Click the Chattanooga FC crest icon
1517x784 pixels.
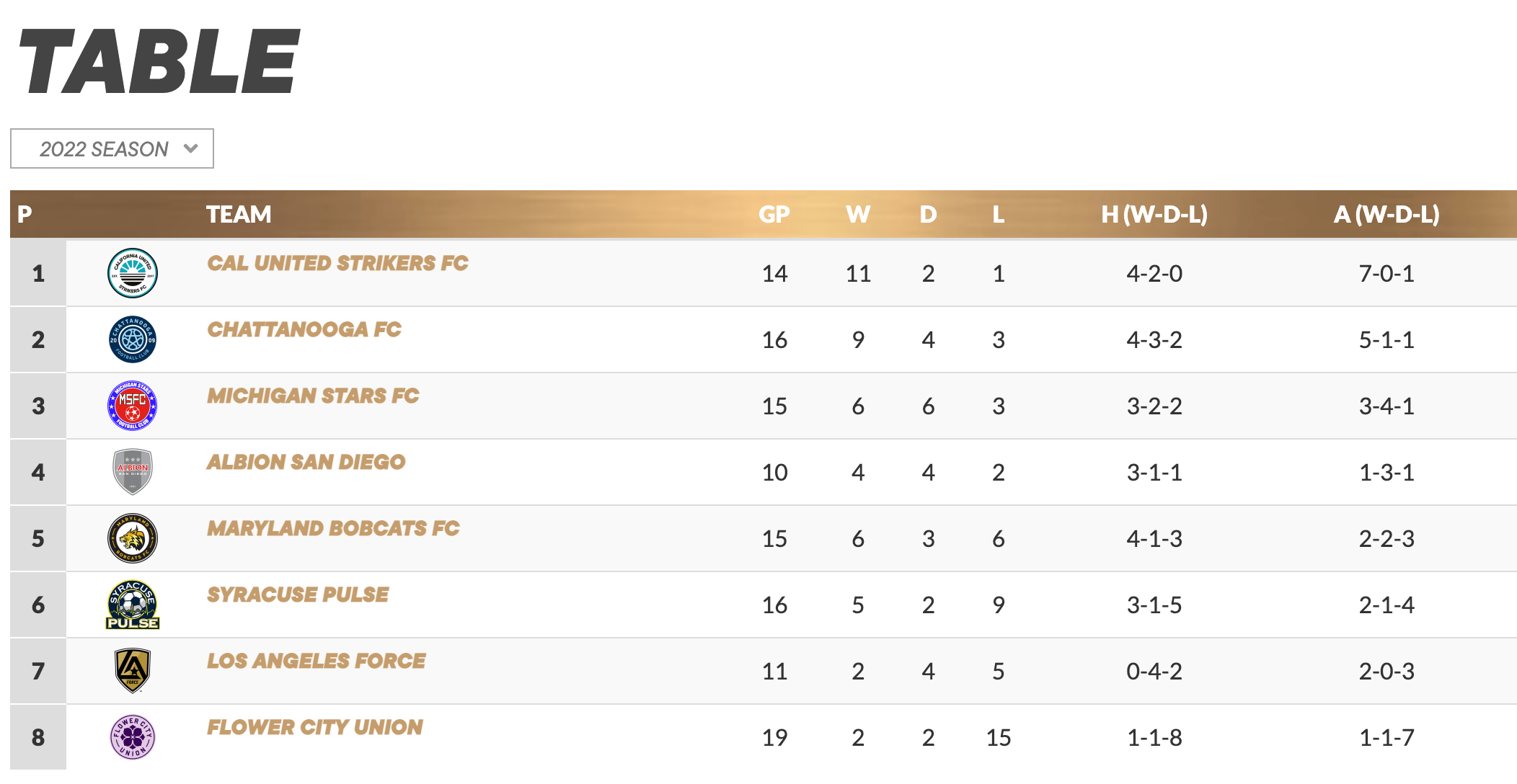(133, 339)
